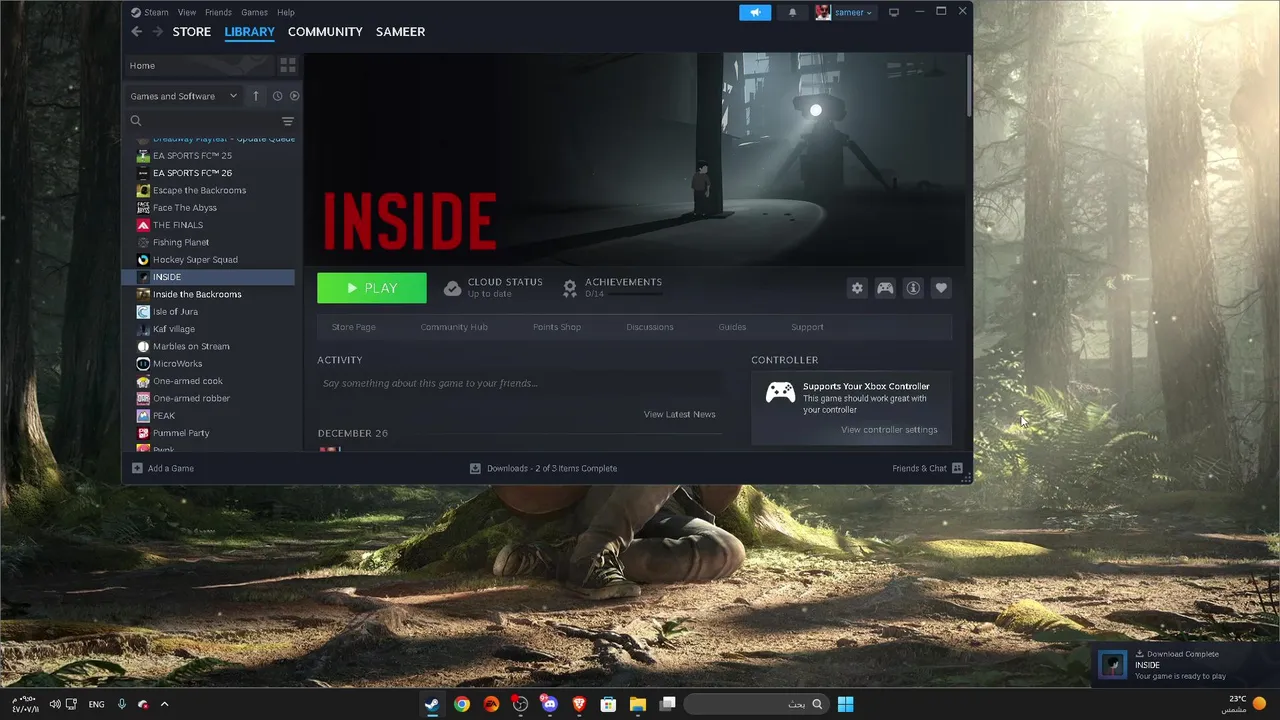This screenshot has width=1280, height=720.
Task: Click the sort up-arrow icon
Action: pos(256,96)
